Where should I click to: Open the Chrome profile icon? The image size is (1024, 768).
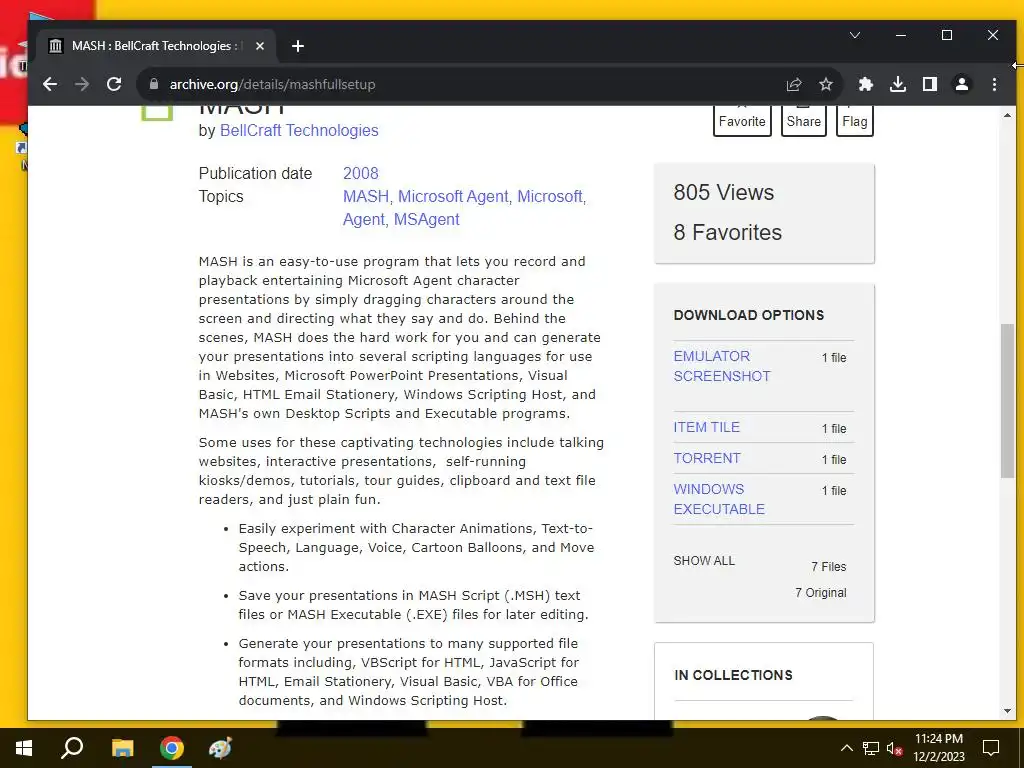click(962, 84)
